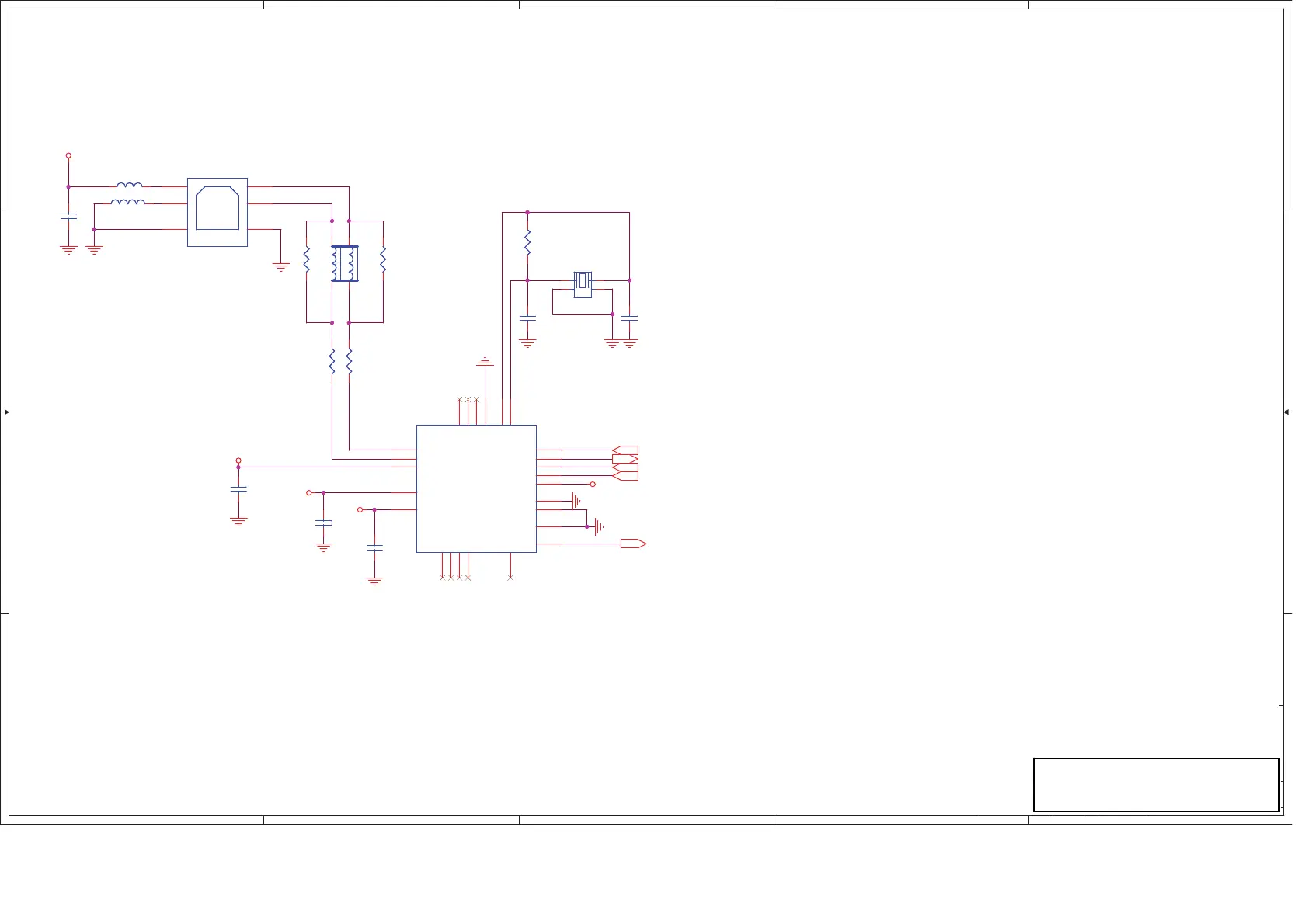Click the capacitor below the top-left power terminal
The height and width of the screenshot is (924, 1308).
68,216
